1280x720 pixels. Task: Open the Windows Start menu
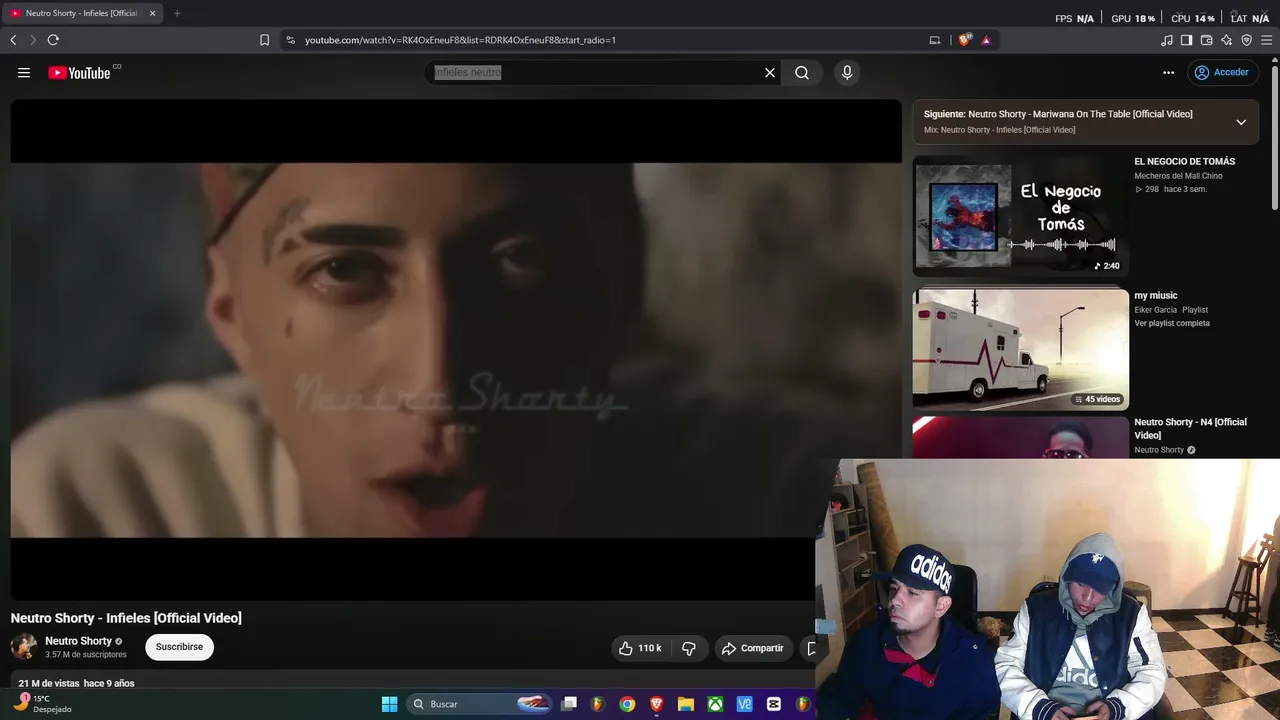coord(390,704)
